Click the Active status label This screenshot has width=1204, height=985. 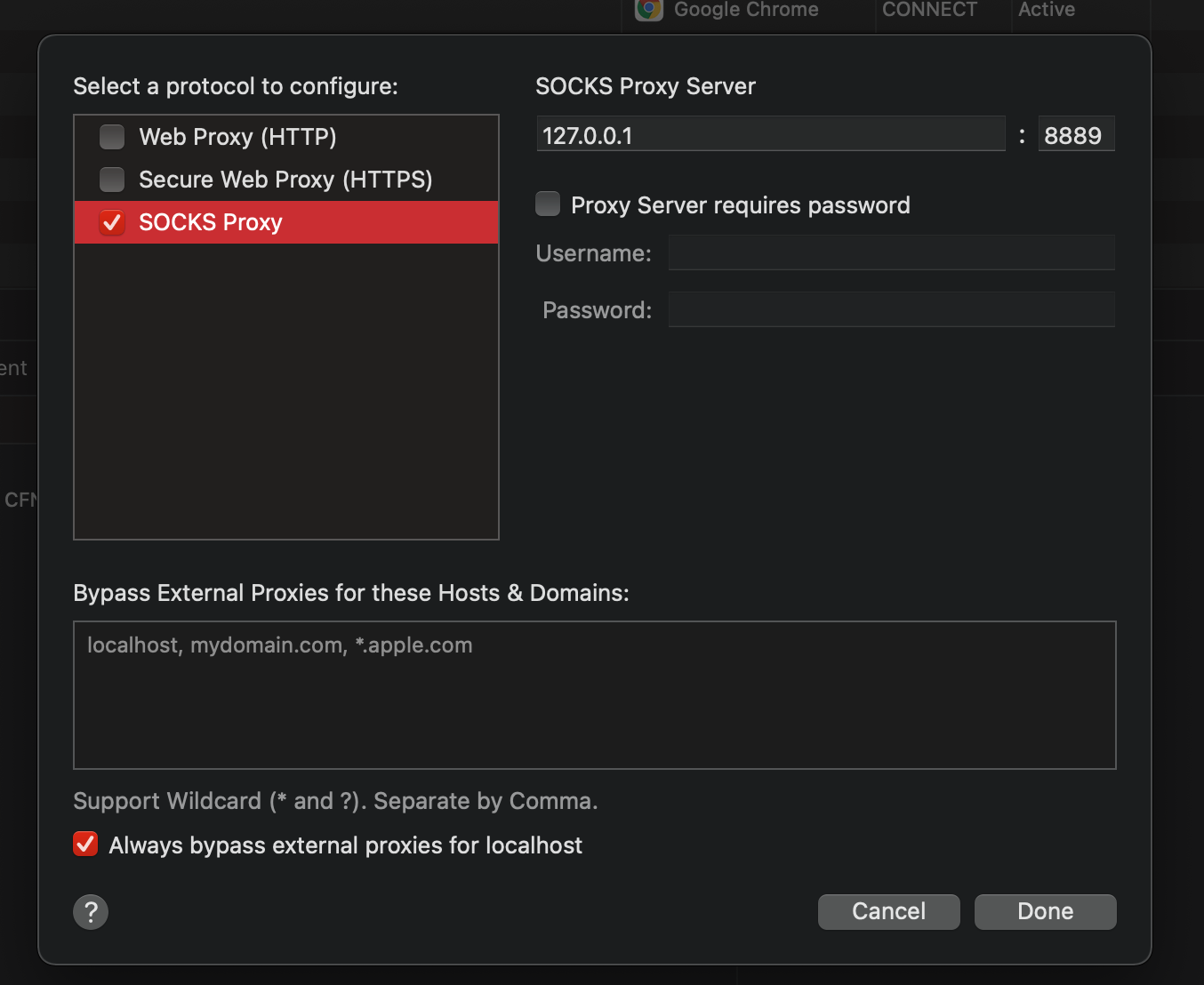1046,10
